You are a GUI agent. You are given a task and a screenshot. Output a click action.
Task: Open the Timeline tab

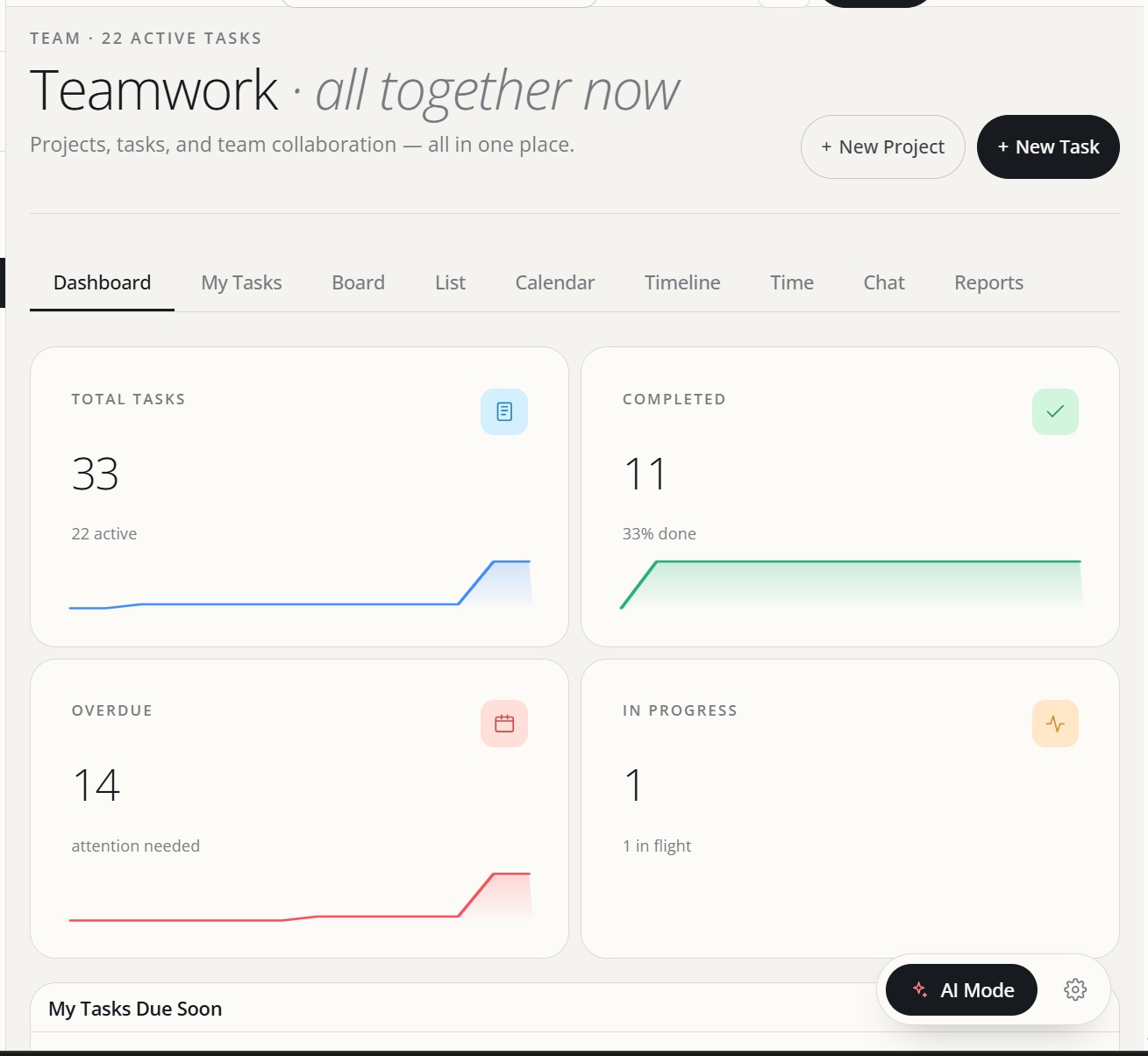[682, 282]
